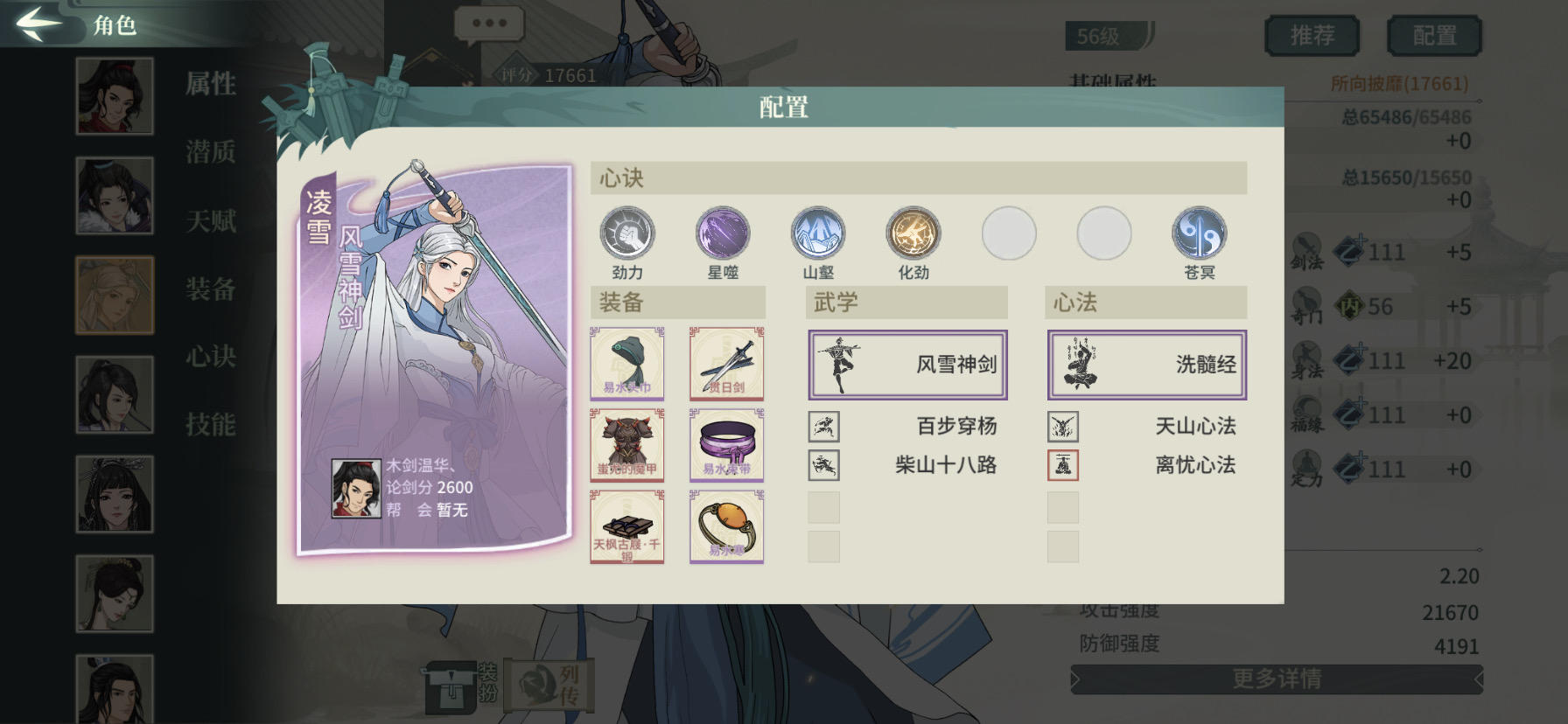Choose the 化劲 golden skill icon
This screenshot has width=1568, height=724.
click(x=913, y=233)
